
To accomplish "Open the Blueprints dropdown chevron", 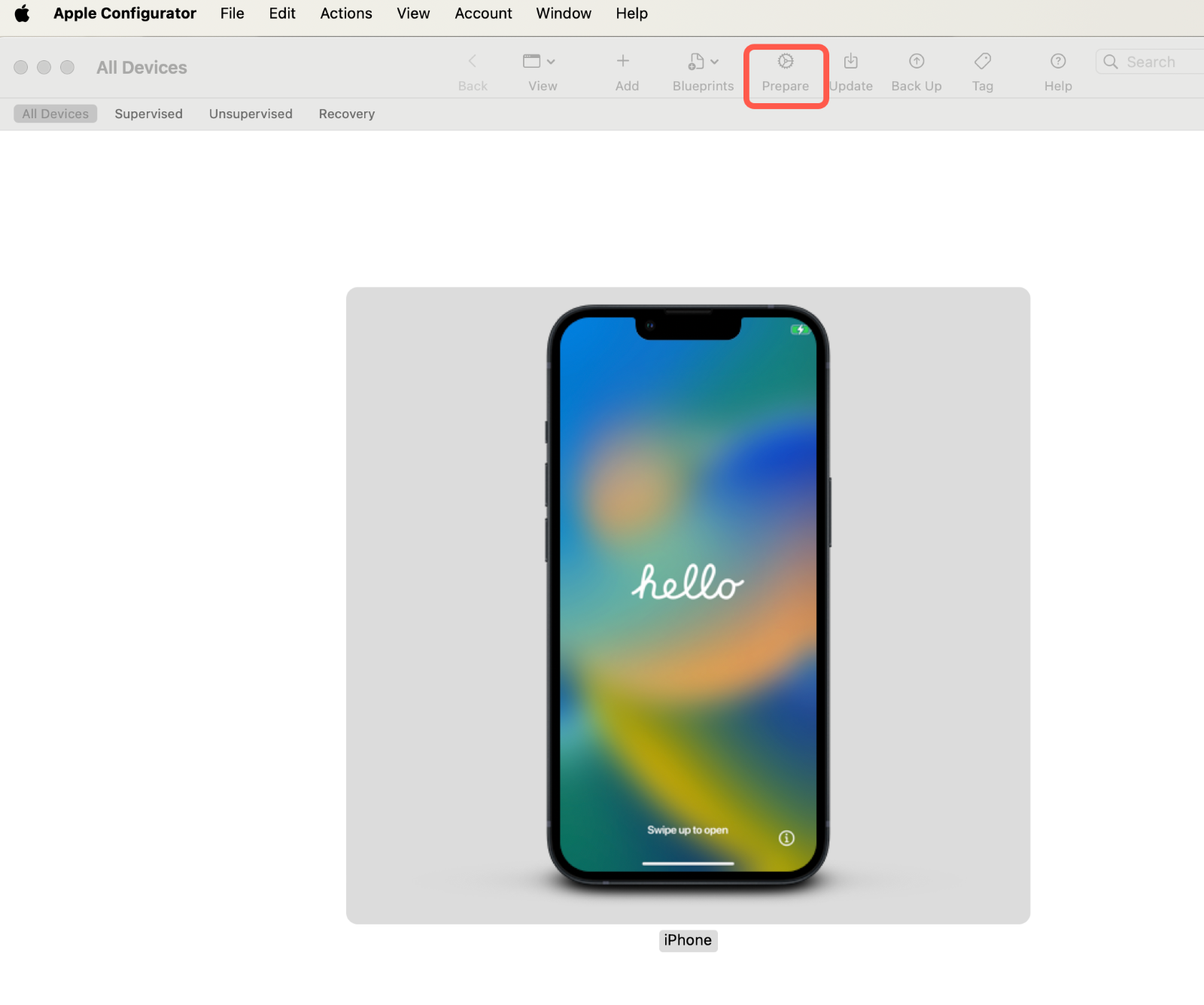I will pyautogui.click(x=713, y=62).
